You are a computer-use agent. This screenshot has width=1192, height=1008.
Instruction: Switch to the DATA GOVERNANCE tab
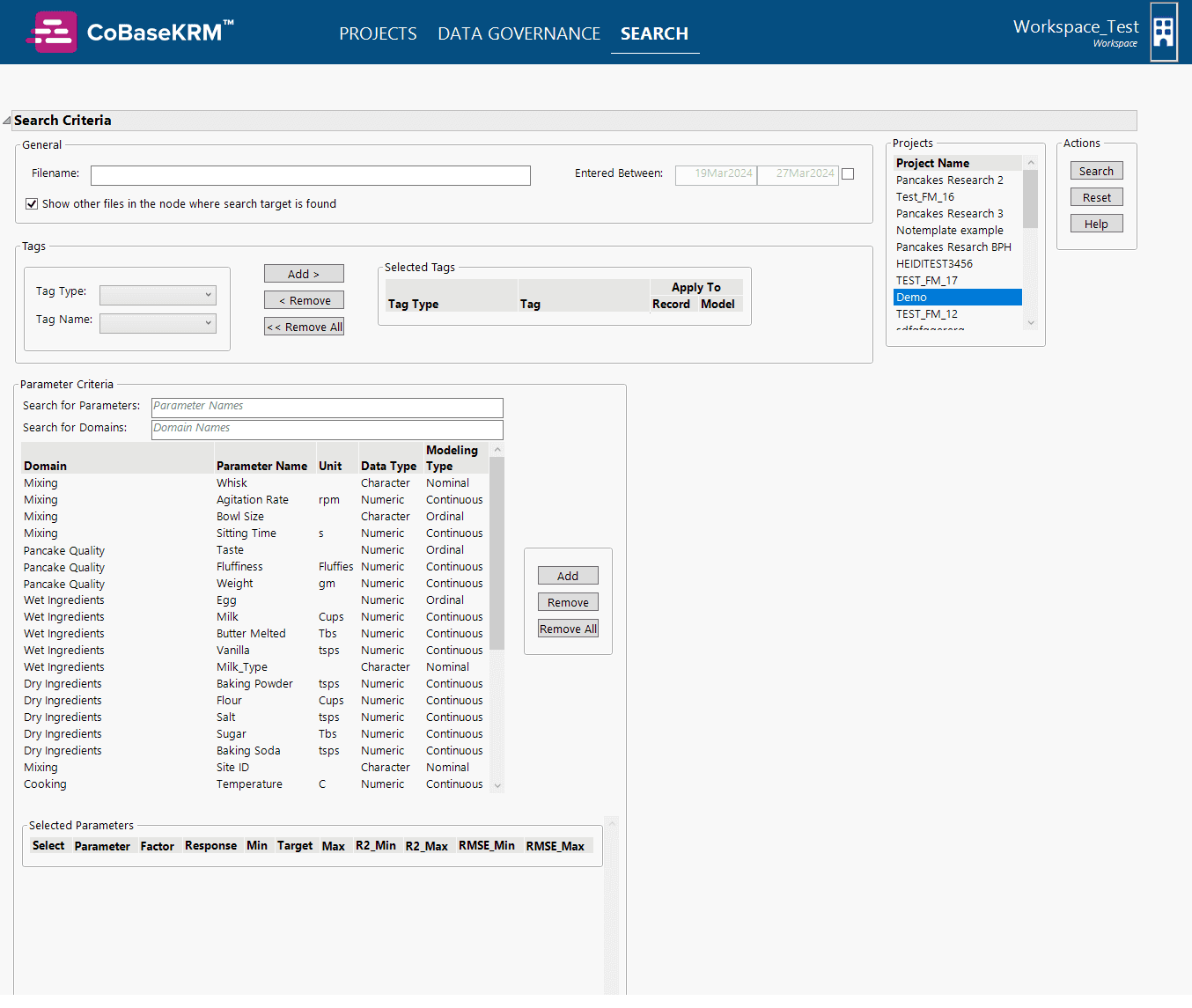pyautogui.click(x=519, y=33)
